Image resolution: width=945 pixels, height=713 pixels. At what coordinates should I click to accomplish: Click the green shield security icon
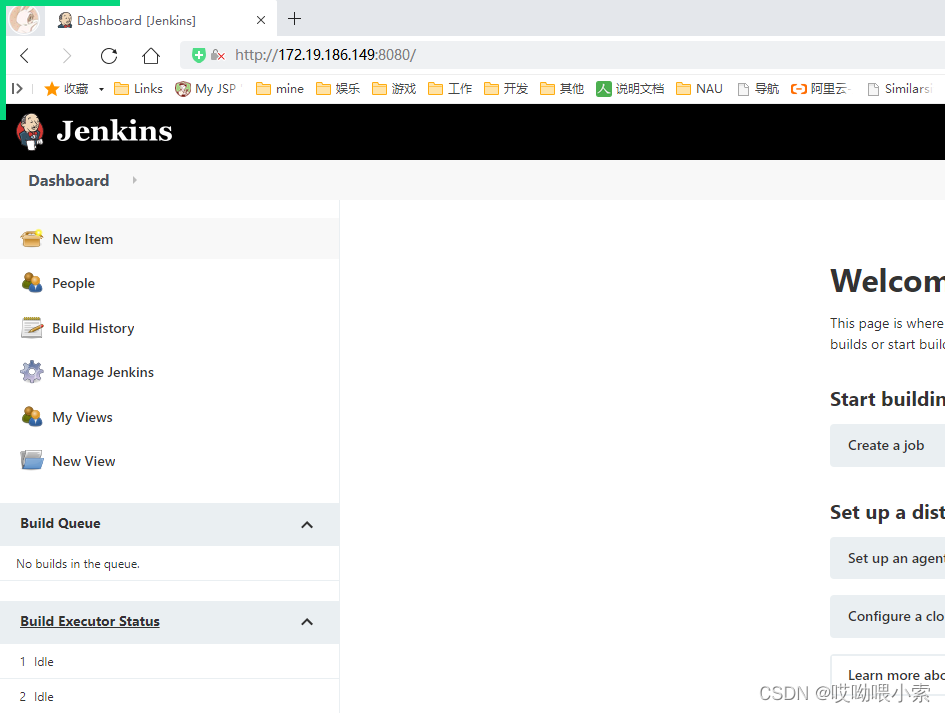(198, 55)
